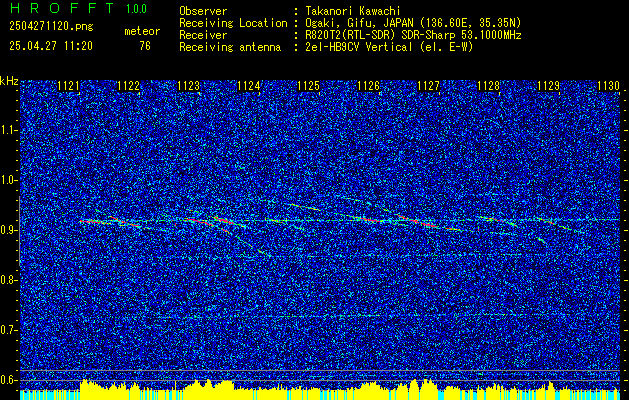Click the 0.9 kHz axis label
Screen dimensions: 629x400
(x=9, y=230)
